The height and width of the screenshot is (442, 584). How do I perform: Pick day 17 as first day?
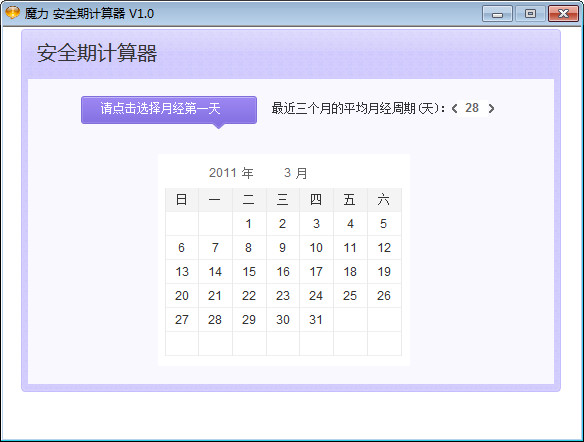click(316, 271)
